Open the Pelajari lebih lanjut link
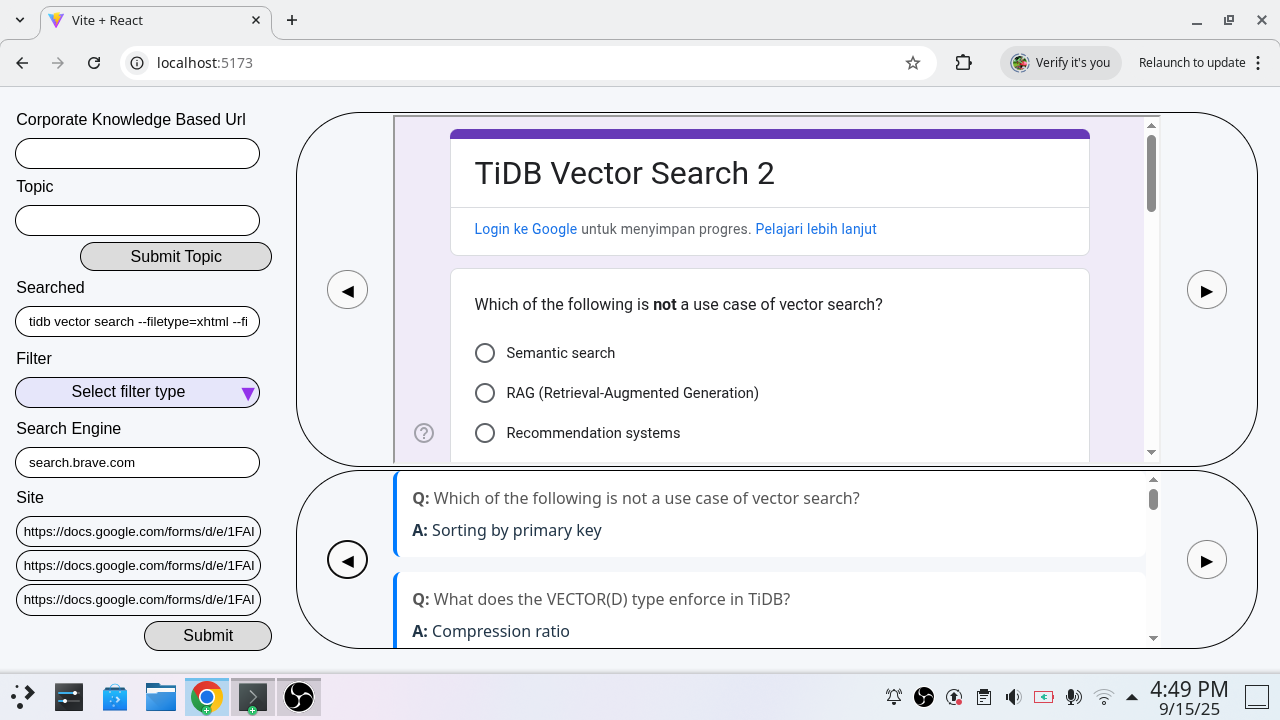The image size is (1280, 720). click(816, 229)
